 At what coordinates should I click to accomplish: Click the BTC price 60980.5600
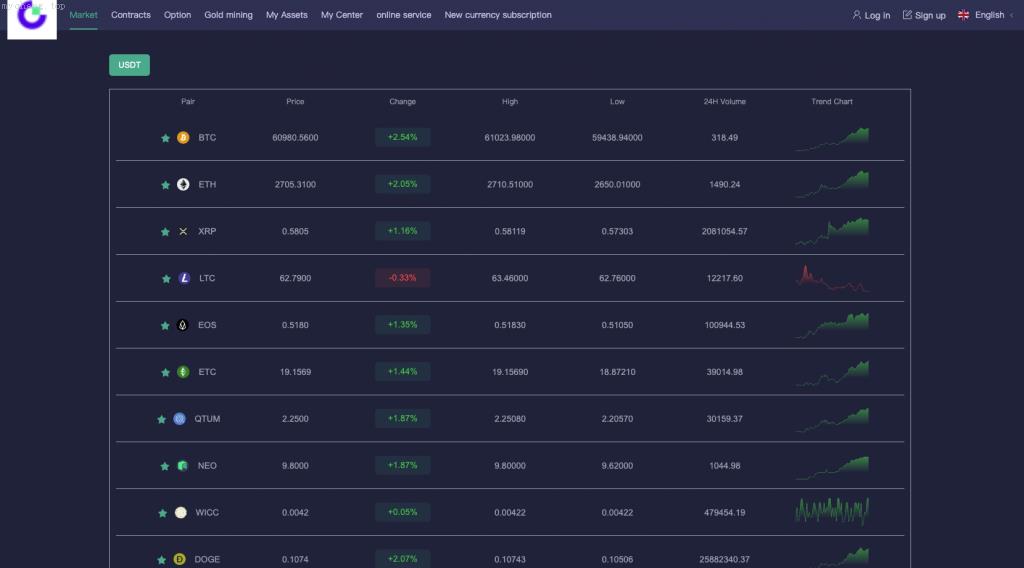tap(295, 138)
